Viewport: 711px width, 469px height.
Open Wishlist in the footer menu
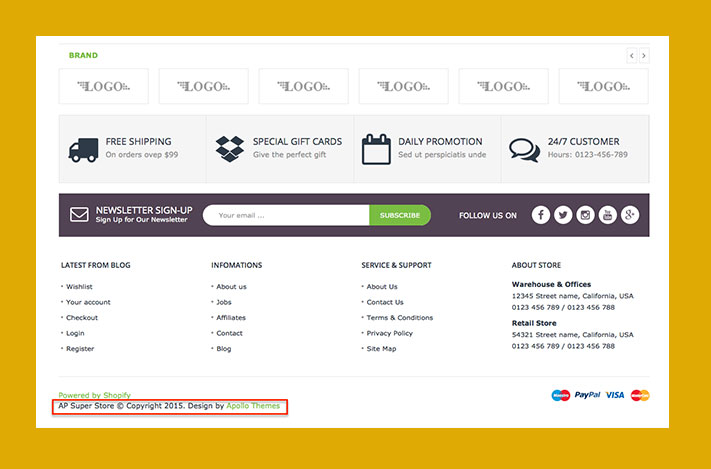[79, 287]
